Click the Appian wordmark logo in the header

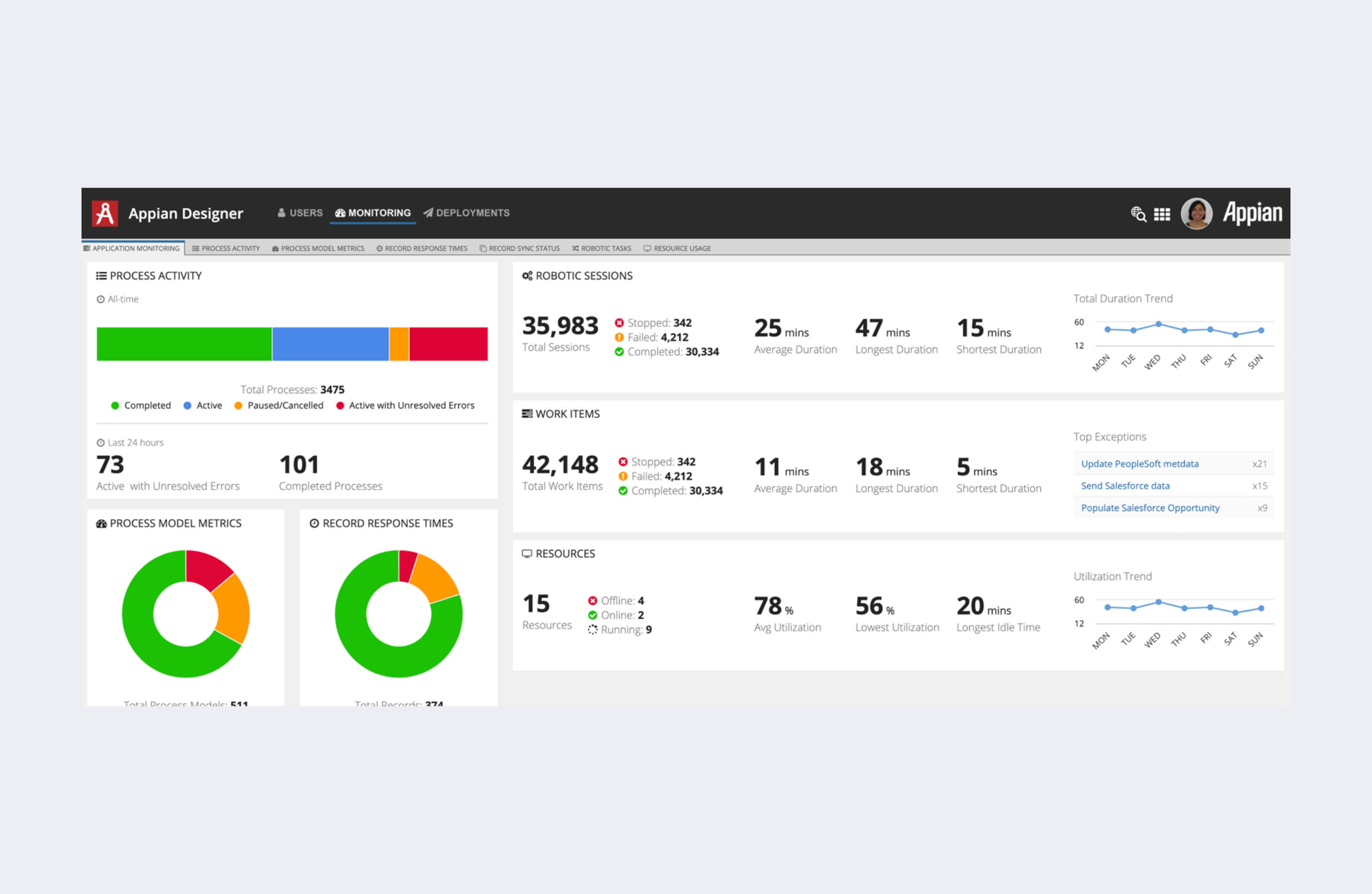pyautogui.click(x=1252, y=213)
